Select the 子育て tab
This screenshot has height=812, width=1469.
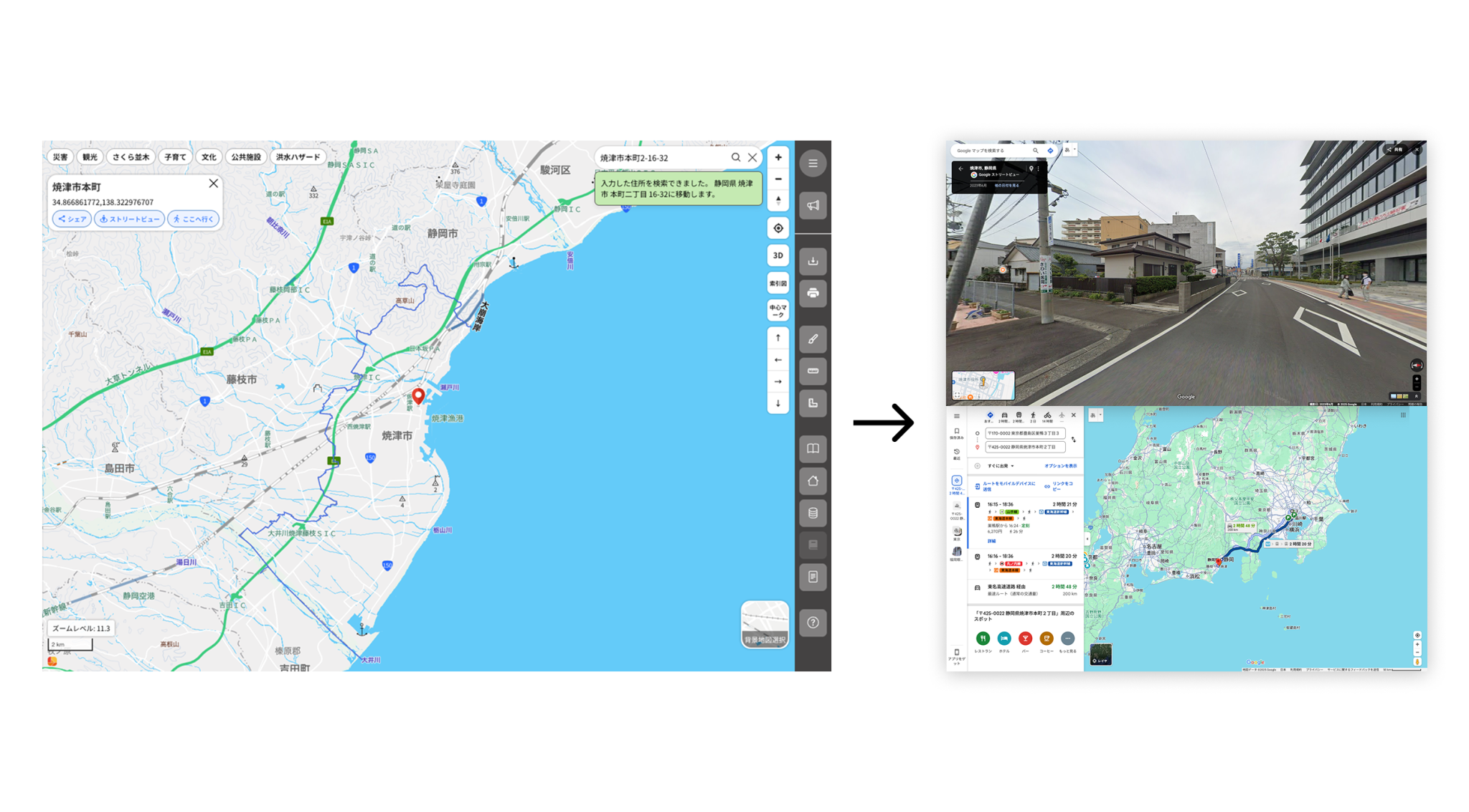pyautogui.click(x=175, y=156)
